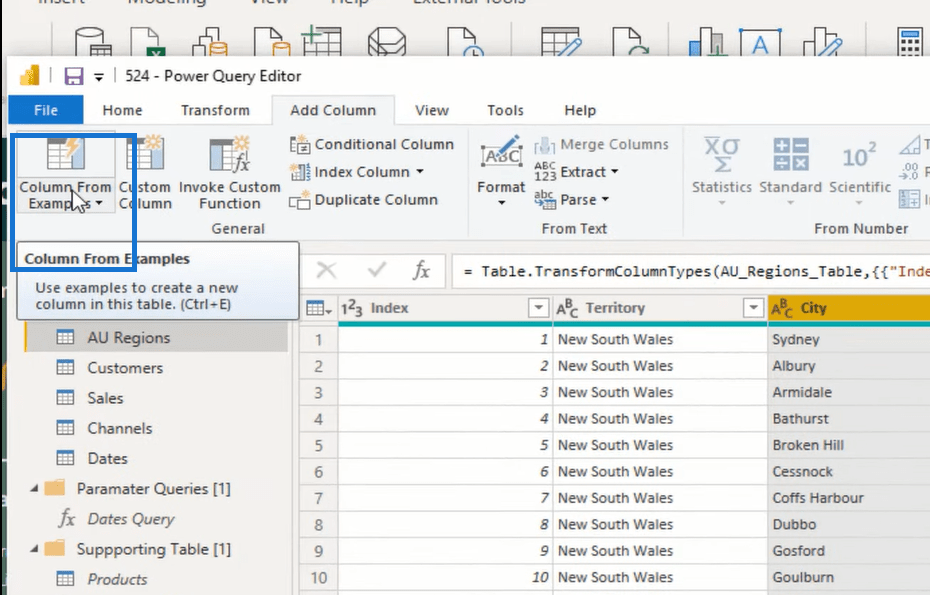Open the Scientific number operations
930x595 pixels.
click(x=859, y=171)
